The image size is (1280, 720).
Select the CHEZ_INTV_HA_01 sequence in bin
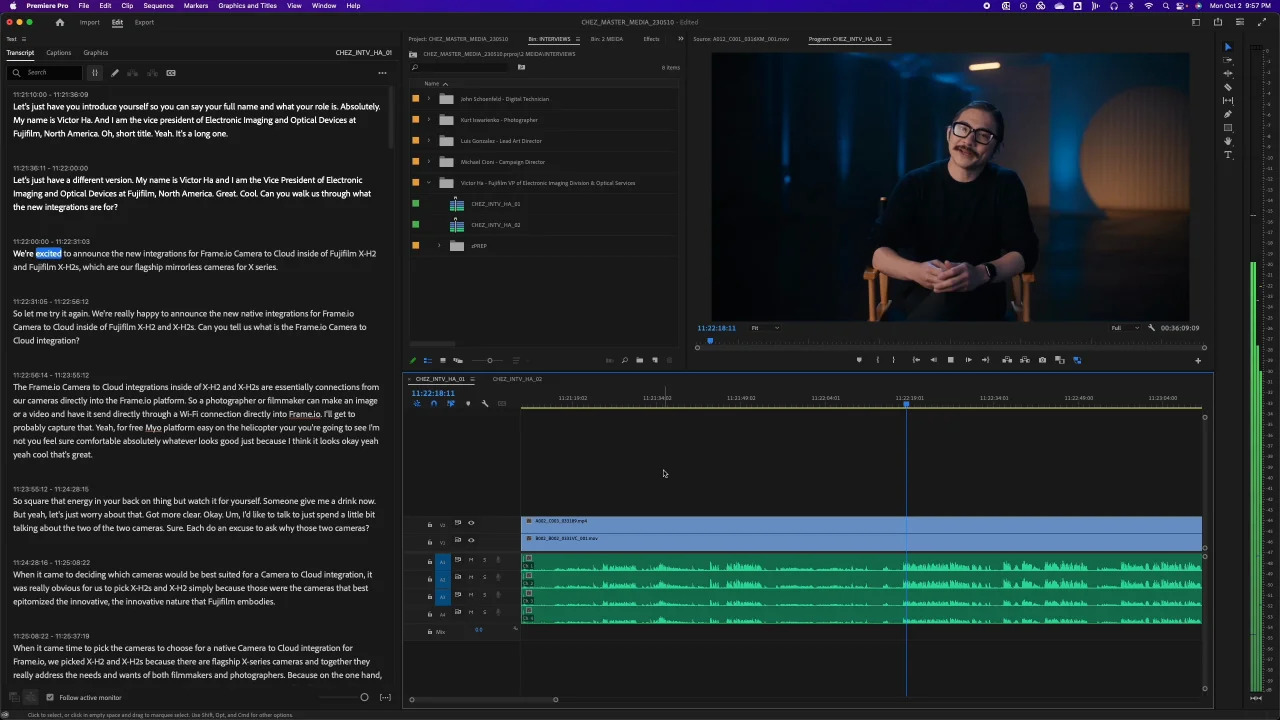pos(495,204)
